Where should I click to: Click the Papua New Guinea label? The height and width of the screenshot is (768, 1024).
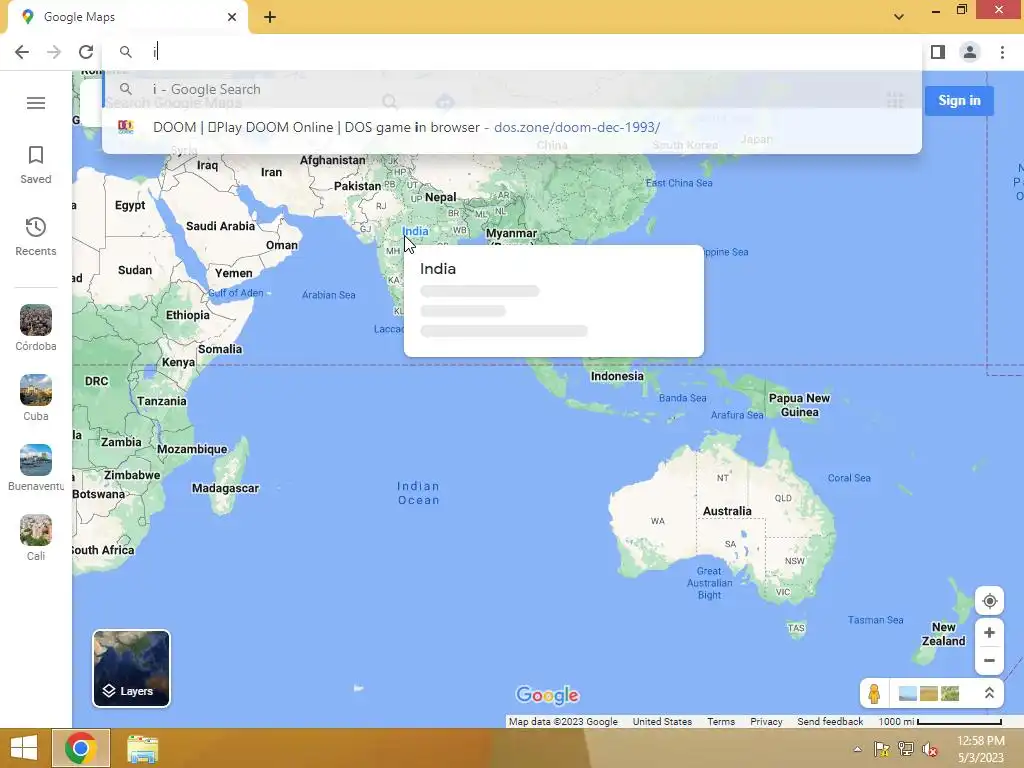click(799, 405)
